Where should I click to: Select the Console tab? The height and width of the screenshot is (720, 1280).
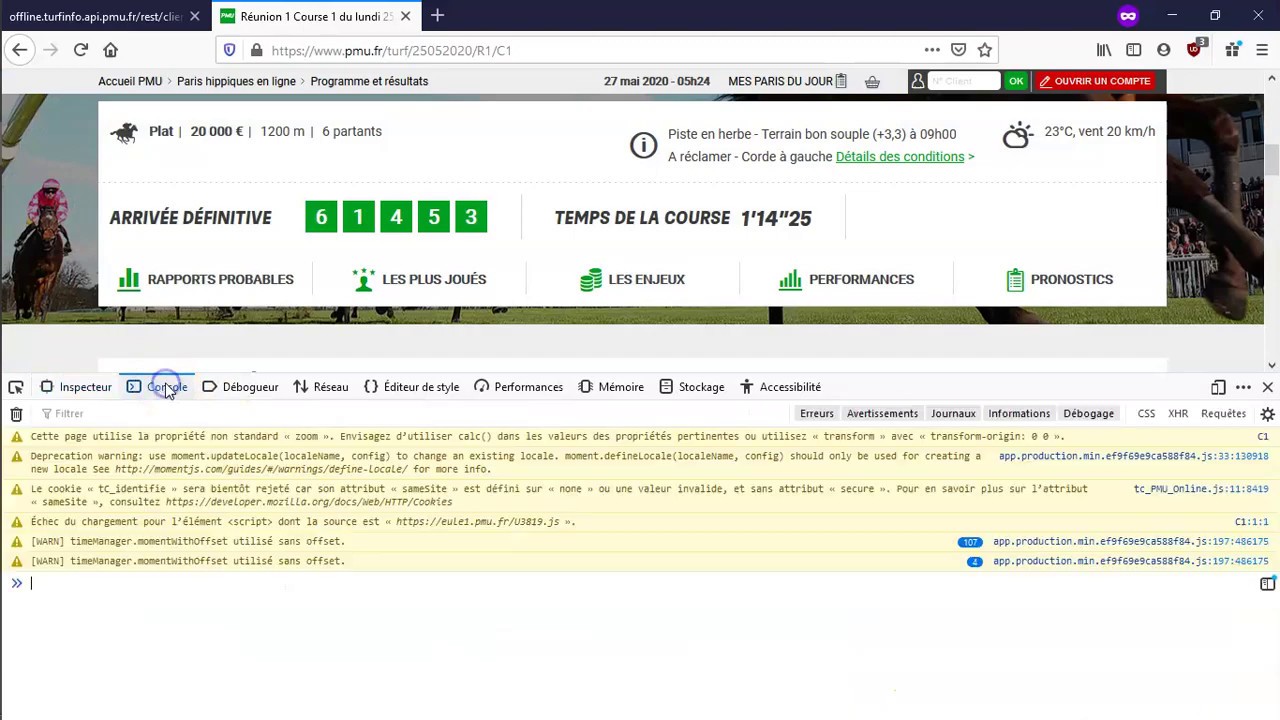coord(157,387)
